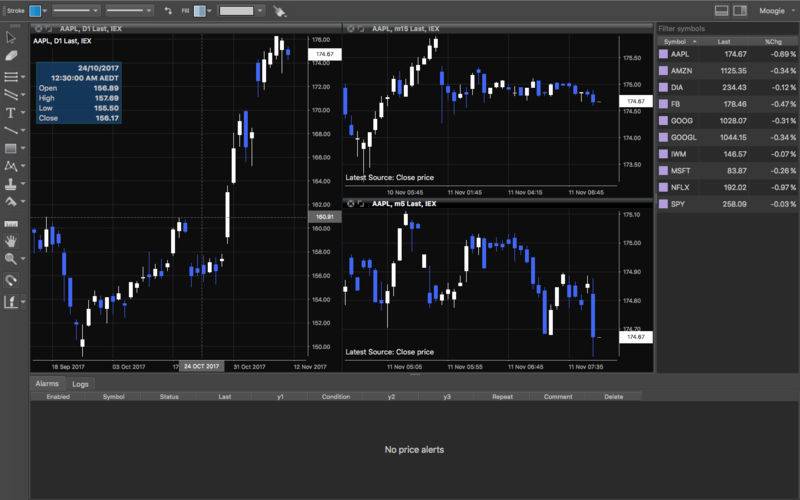Select the GOOGL symbol row
800x500 pixels.
tap(728, 137)
